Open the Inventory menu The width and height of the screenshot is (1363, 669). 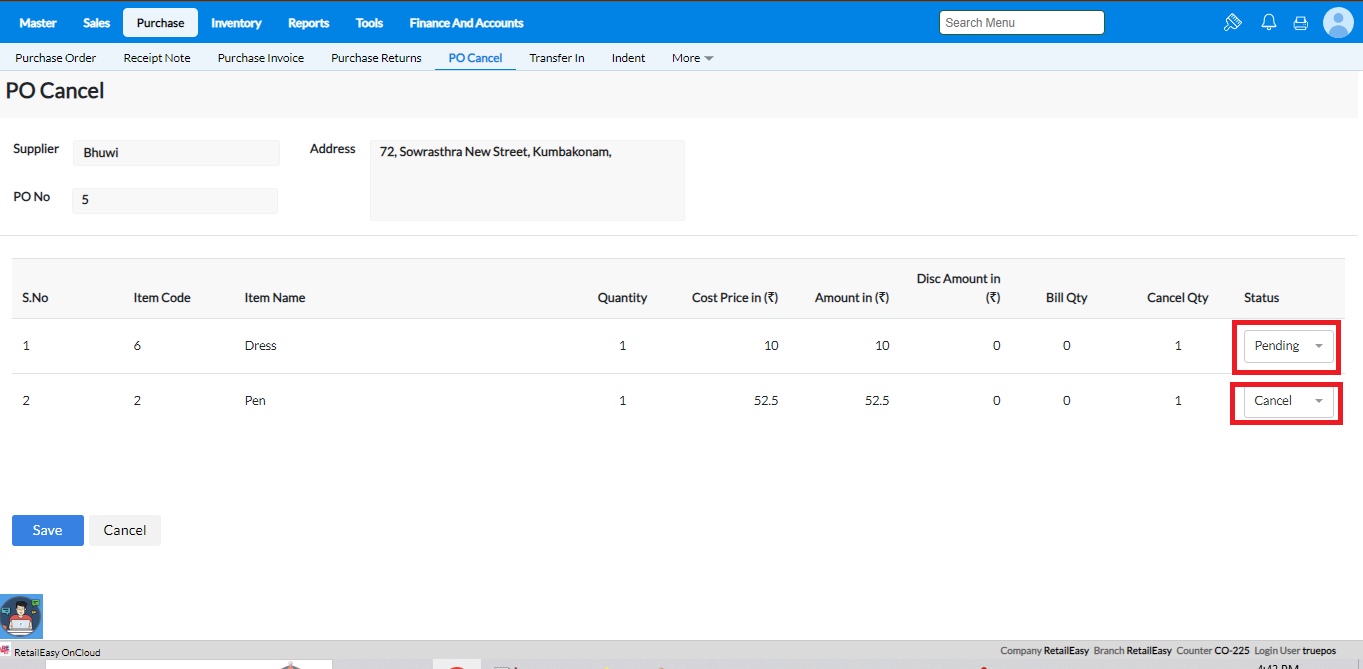[x=236, y=23]
